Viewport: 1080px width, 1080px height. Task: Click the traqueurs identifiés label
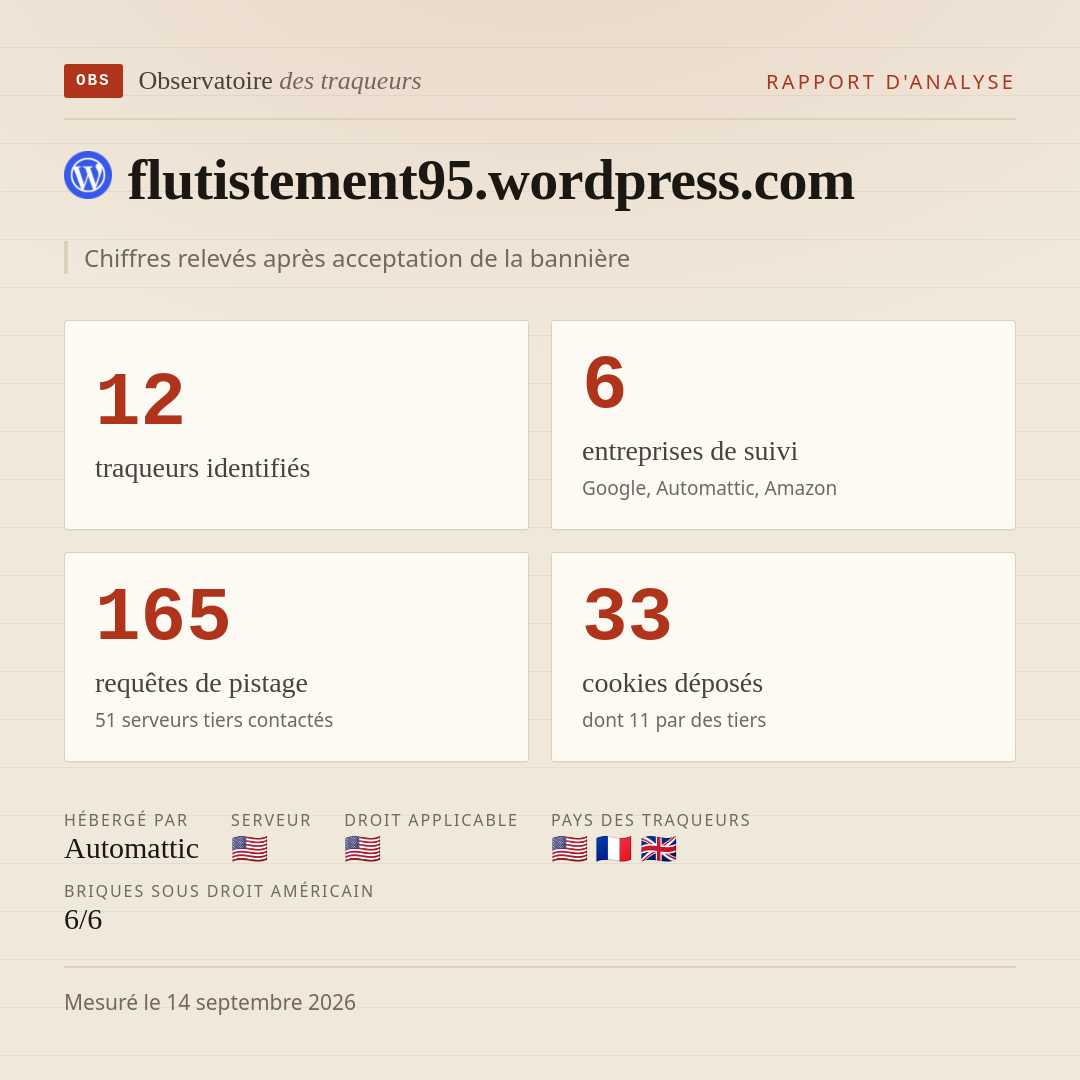[x=202, y=468]
